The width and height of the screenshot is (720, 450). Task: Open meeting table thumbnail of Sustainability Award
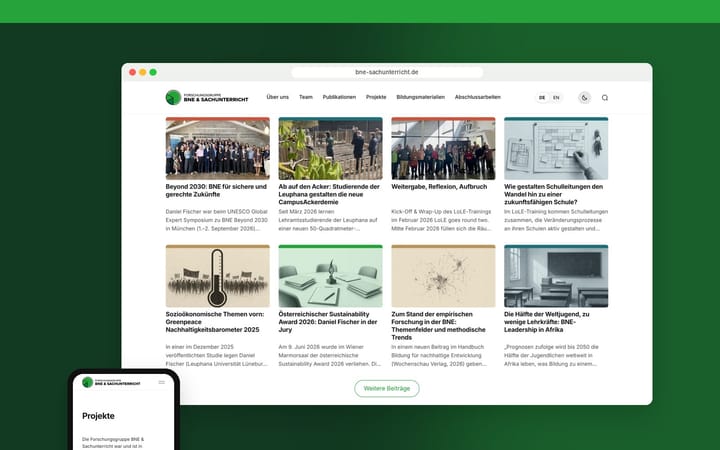tap(330, 276)
